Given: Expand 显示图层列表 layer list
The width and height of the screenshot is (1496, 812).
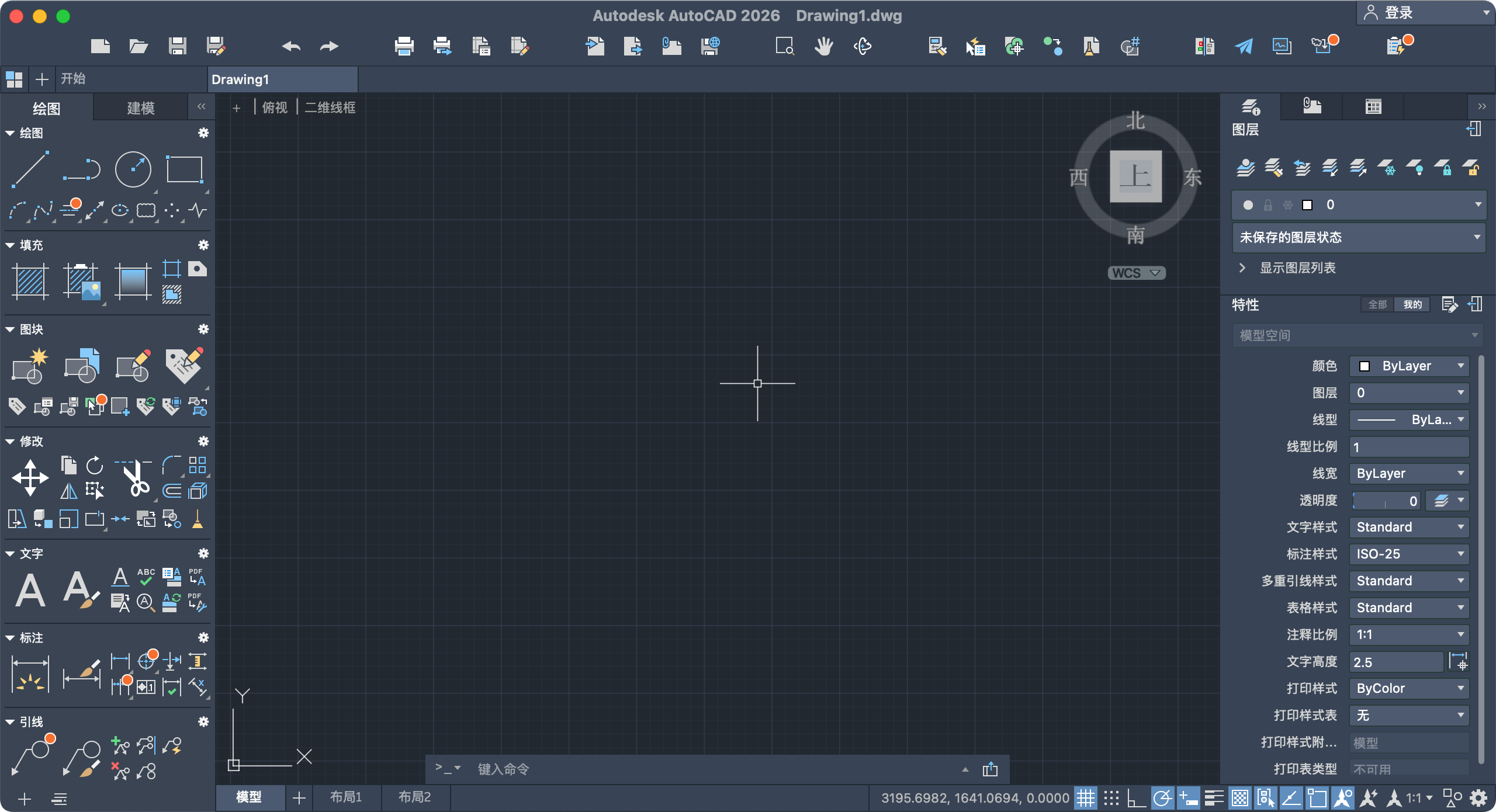Looking at the screenshot, I should (x=1296, y=268).
